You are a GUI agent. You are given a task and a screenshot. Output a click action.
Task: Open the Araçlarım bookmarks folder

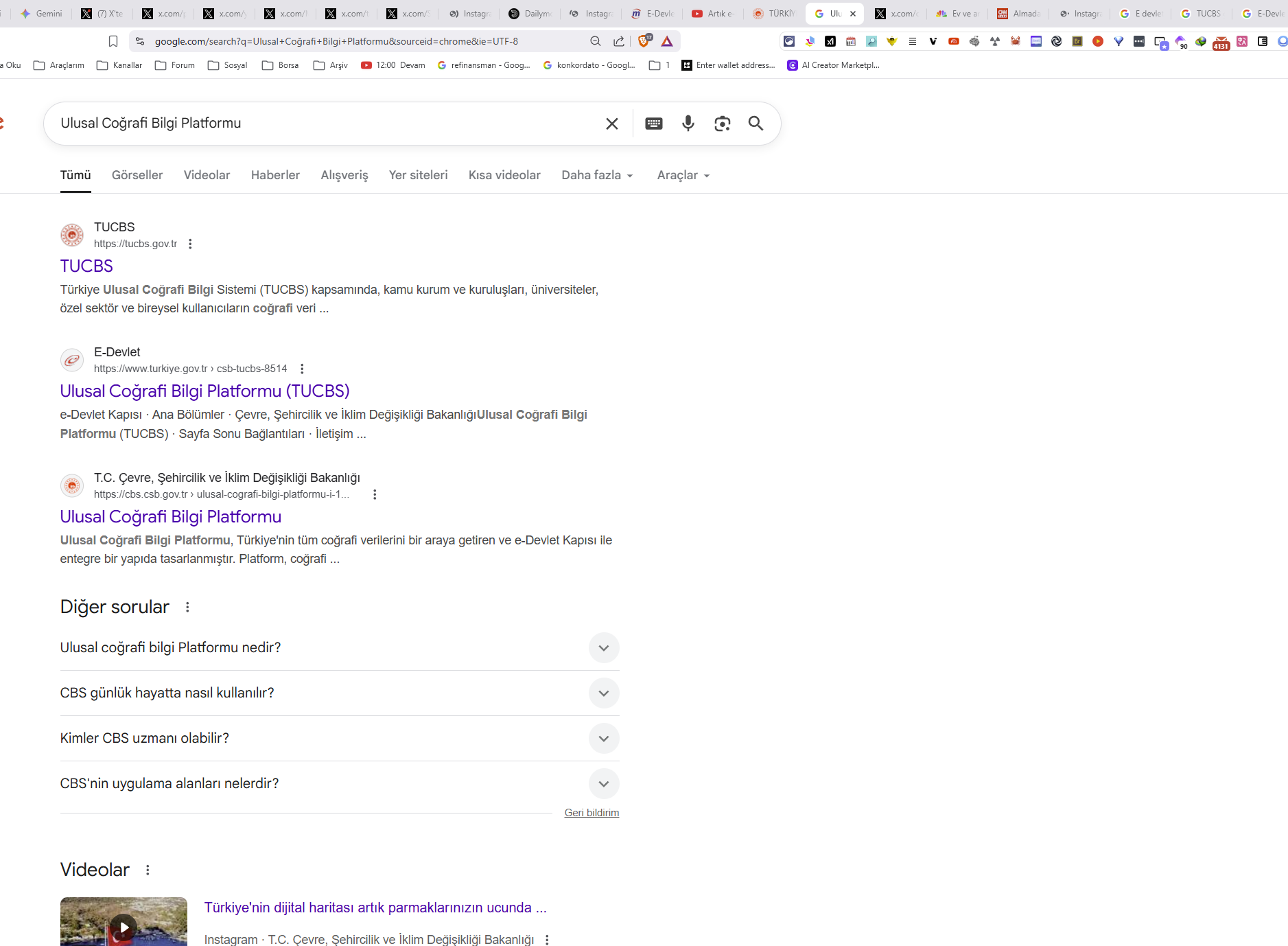pyautogui.click(x=59, y=65)
